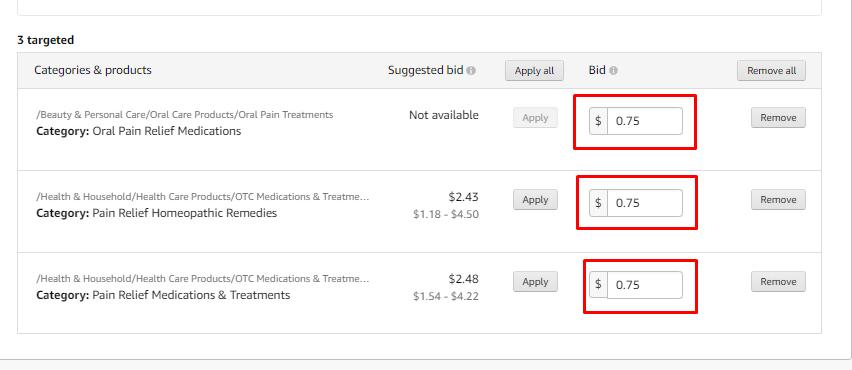Click greyed-out Apply for Oral Pain Relief Medications
852x370 pixels.
click(535, 118)
